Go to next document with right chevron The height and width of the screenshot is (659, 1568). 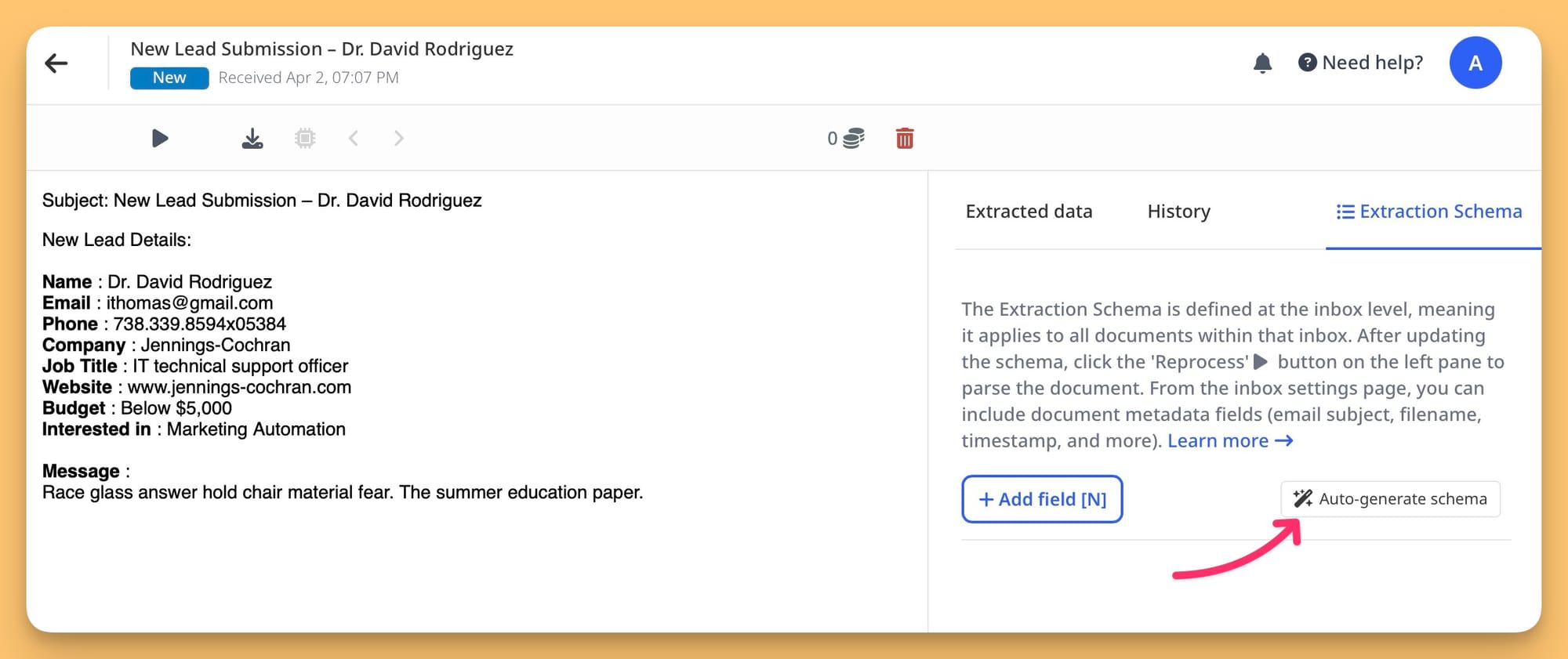click(x=398, y=139)
